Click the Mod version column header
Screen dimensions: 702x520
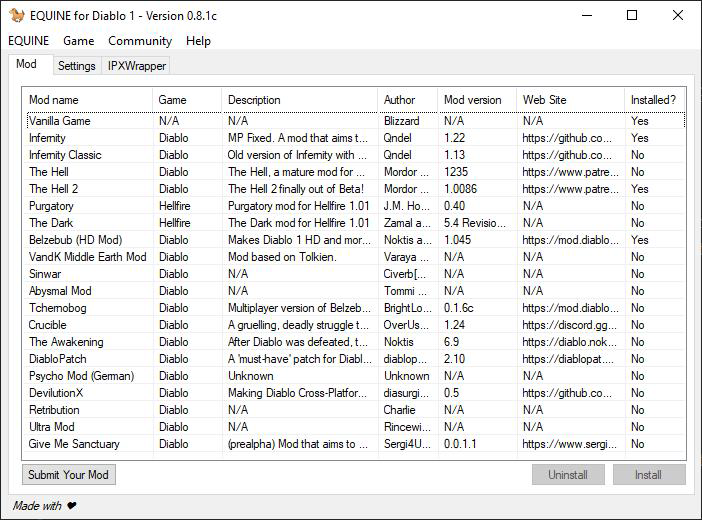tap(477, 100)
